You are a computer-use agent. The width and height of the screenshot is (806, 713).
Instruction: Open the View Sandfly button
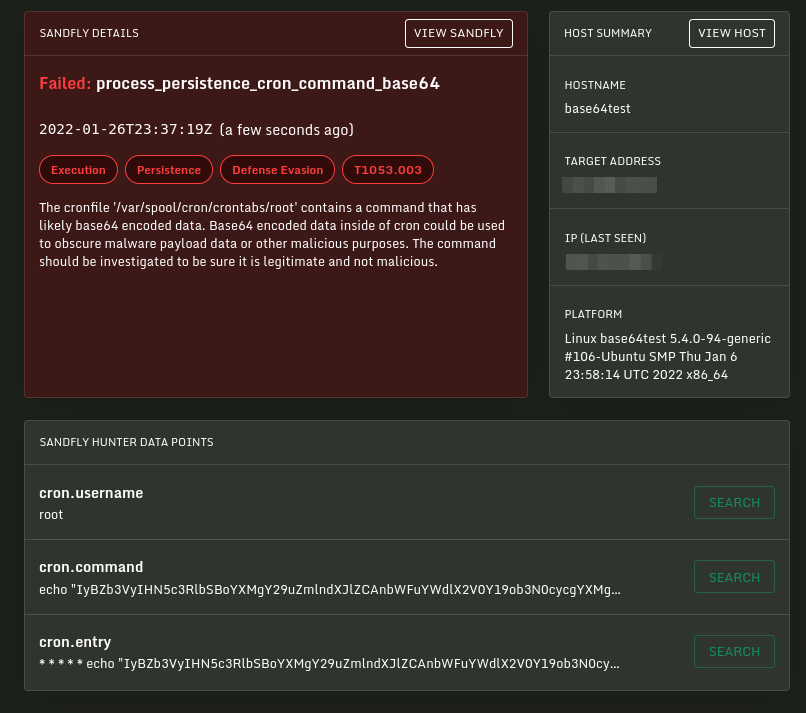coord(459,33)
